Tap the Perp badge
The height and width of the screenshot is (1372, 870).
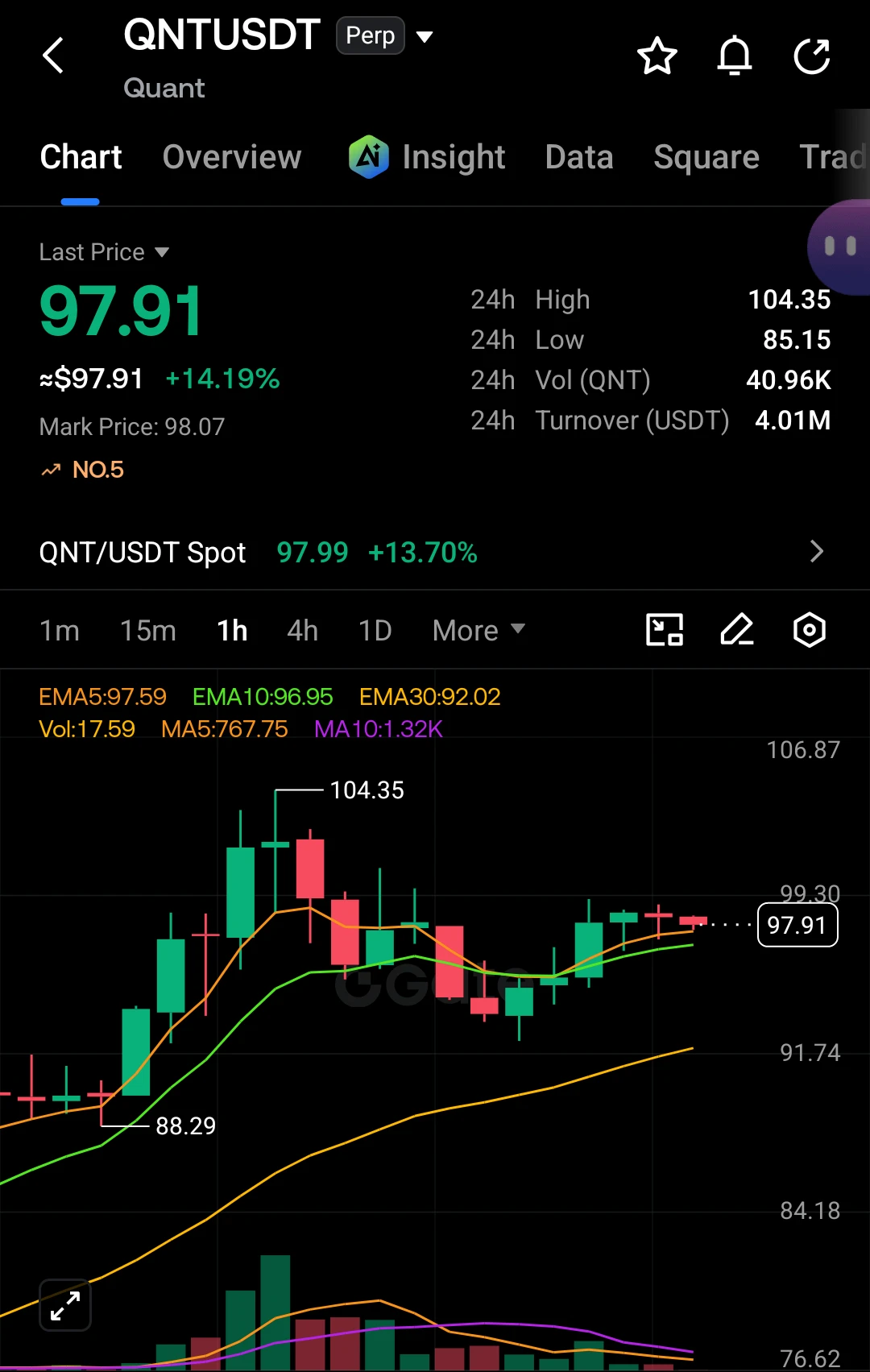[371, 35]
